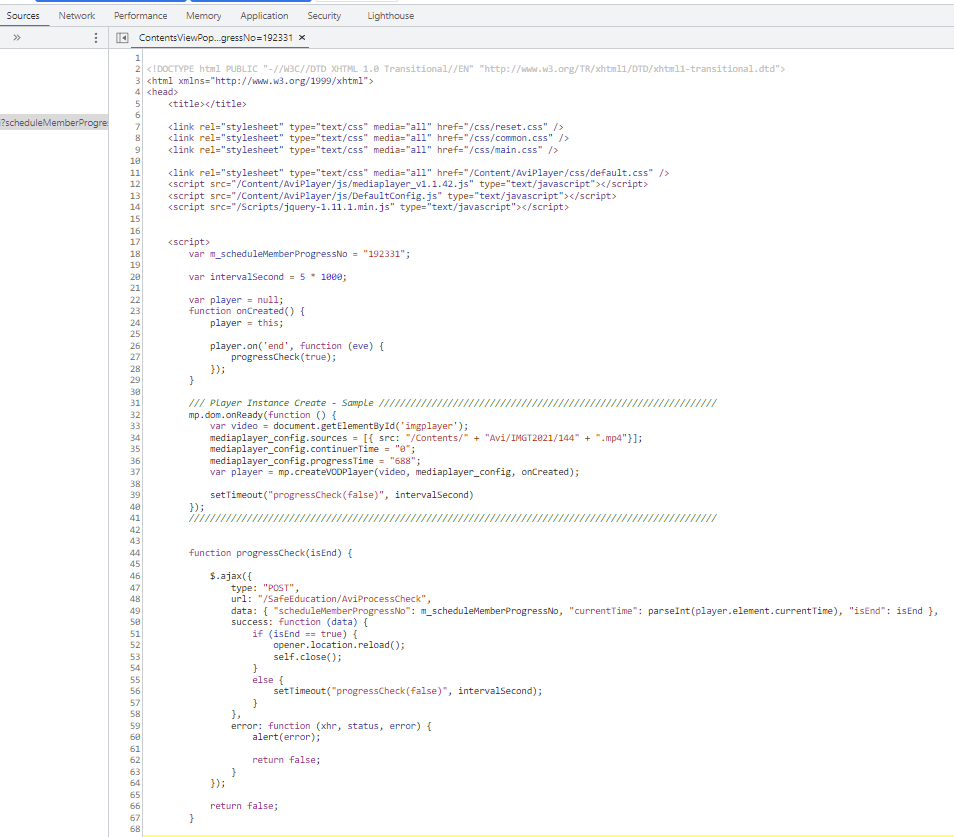The width and height of the screenshot is (954, 837).
Task: Click the jquery-1.11.1.min.js script path
Action: [315, 207]
